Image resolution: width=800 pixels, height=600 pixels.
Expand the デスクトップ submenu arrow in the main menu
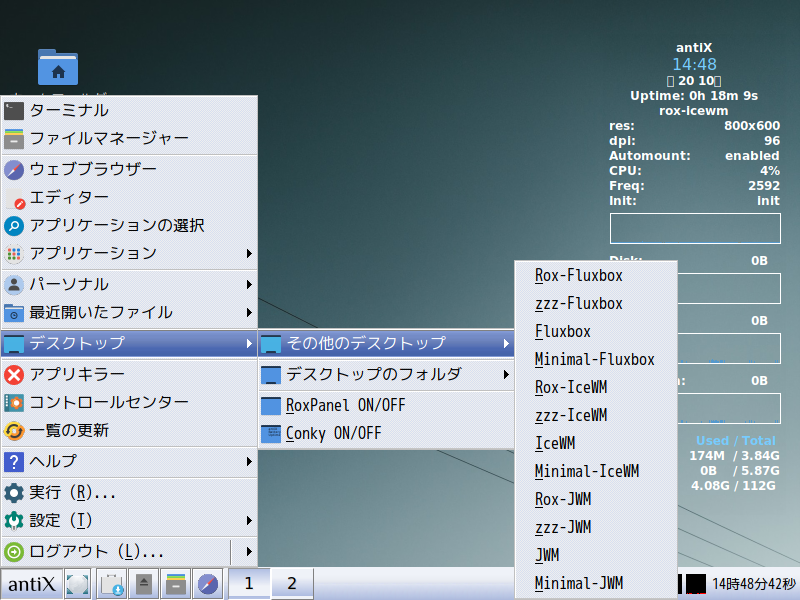pos(249,343)
